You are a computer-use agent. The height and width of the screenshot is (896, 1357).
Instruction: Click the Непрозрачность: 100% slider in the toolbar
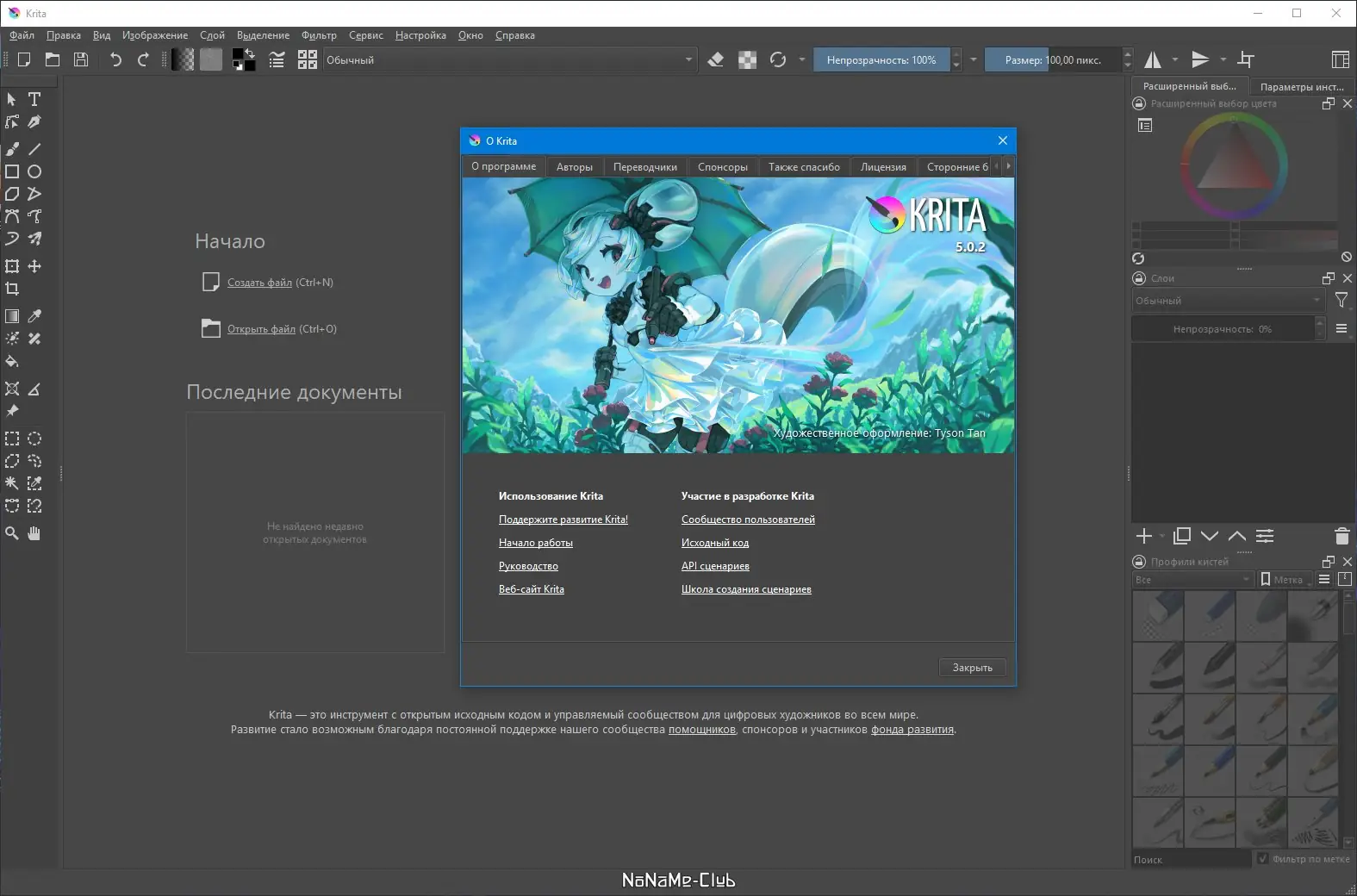[x=881, y=59]
